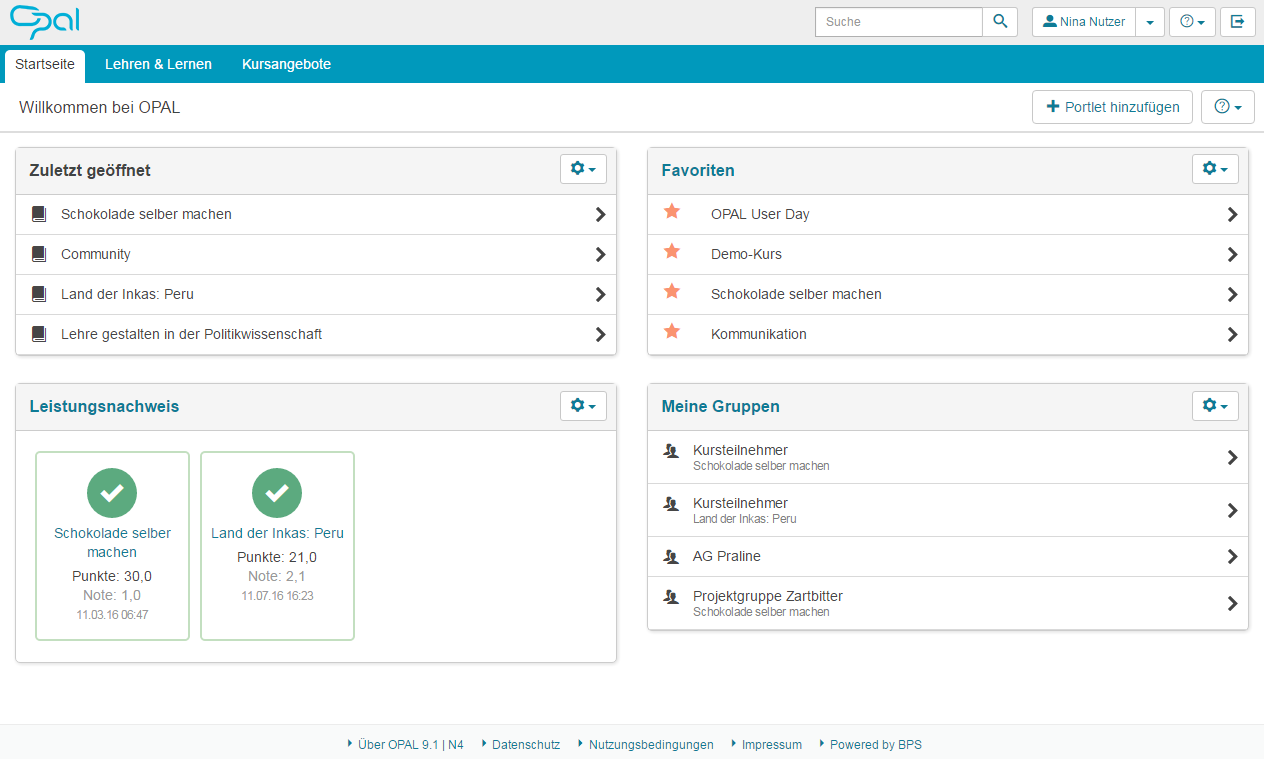Image resolution: width=1264 pixels, height=759 pixels.
Task: Open the Kursangebote tab
Action: click(x=286, y=64)
